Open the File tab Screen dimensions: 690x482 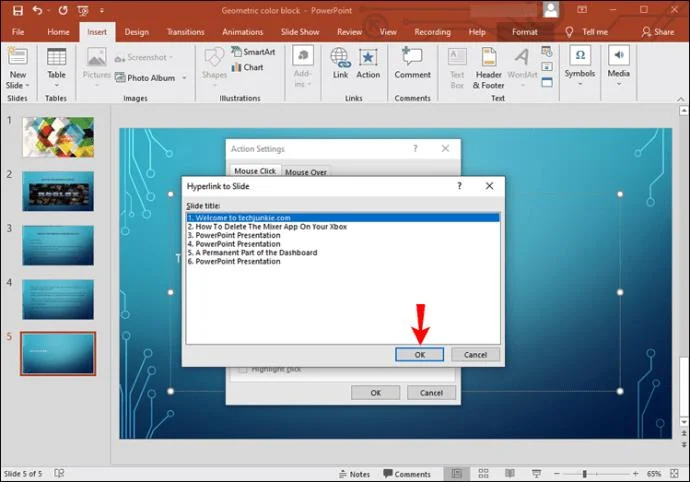coord(18,32)
